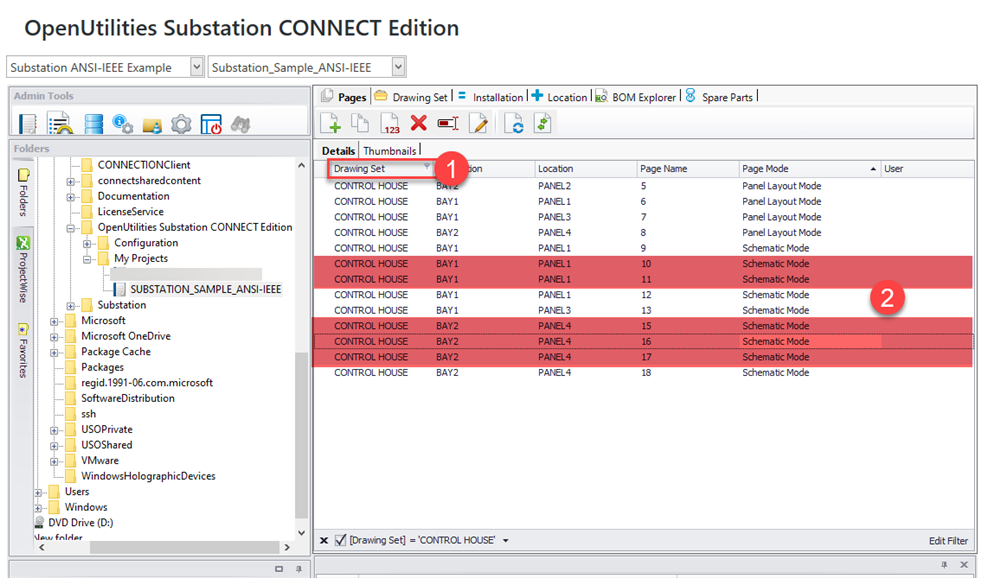Image resolution: width=1000 pixels, height=578 pixels.
Task: Click the copy pages icon
Action: coord(359,123)
